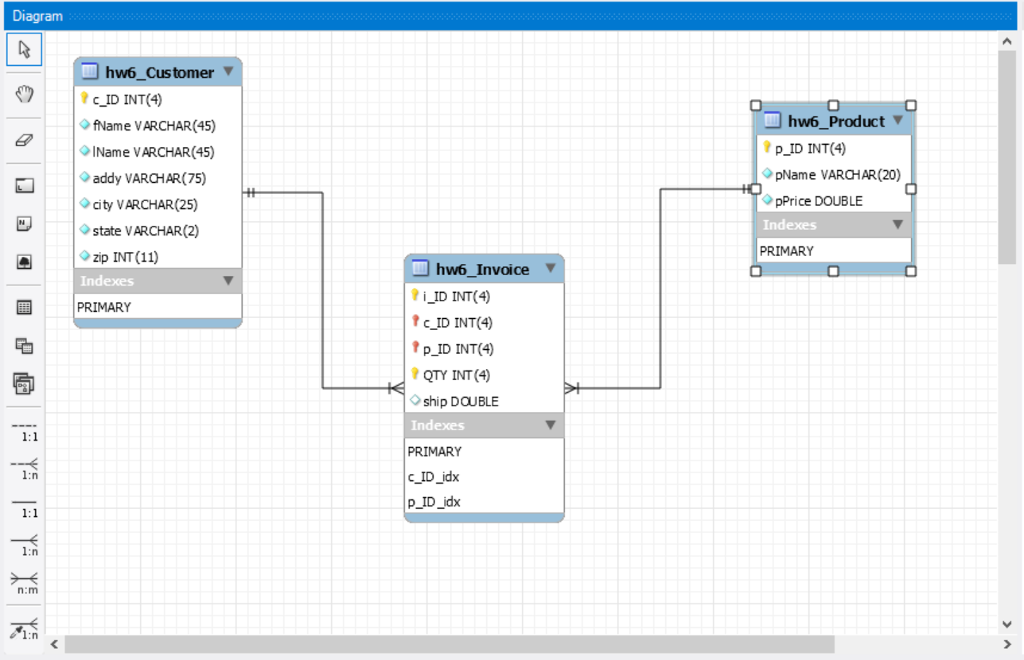Click the vertical scrollbar down arrow
Image resolution: width=1024 pixels, height=660 pixels.
1007,624
